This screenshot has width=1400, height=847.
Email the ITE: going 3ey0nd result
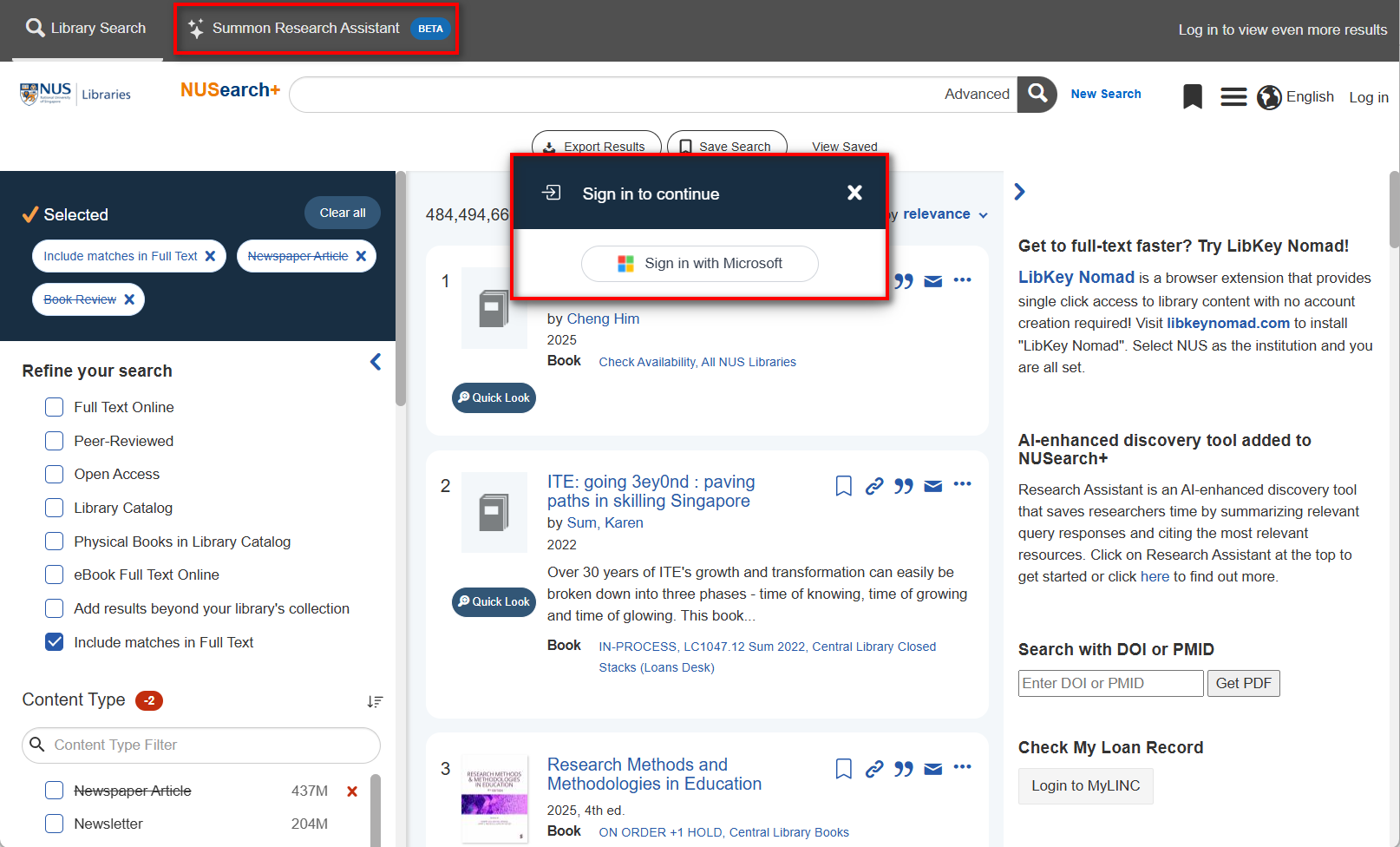click(x=933, y=486)
